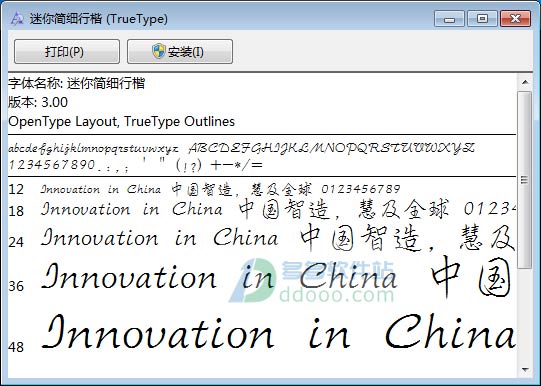This screenshot has height=386, width=541.
Task: Click the text 版本: 3.00
Action: coord(38,102)
